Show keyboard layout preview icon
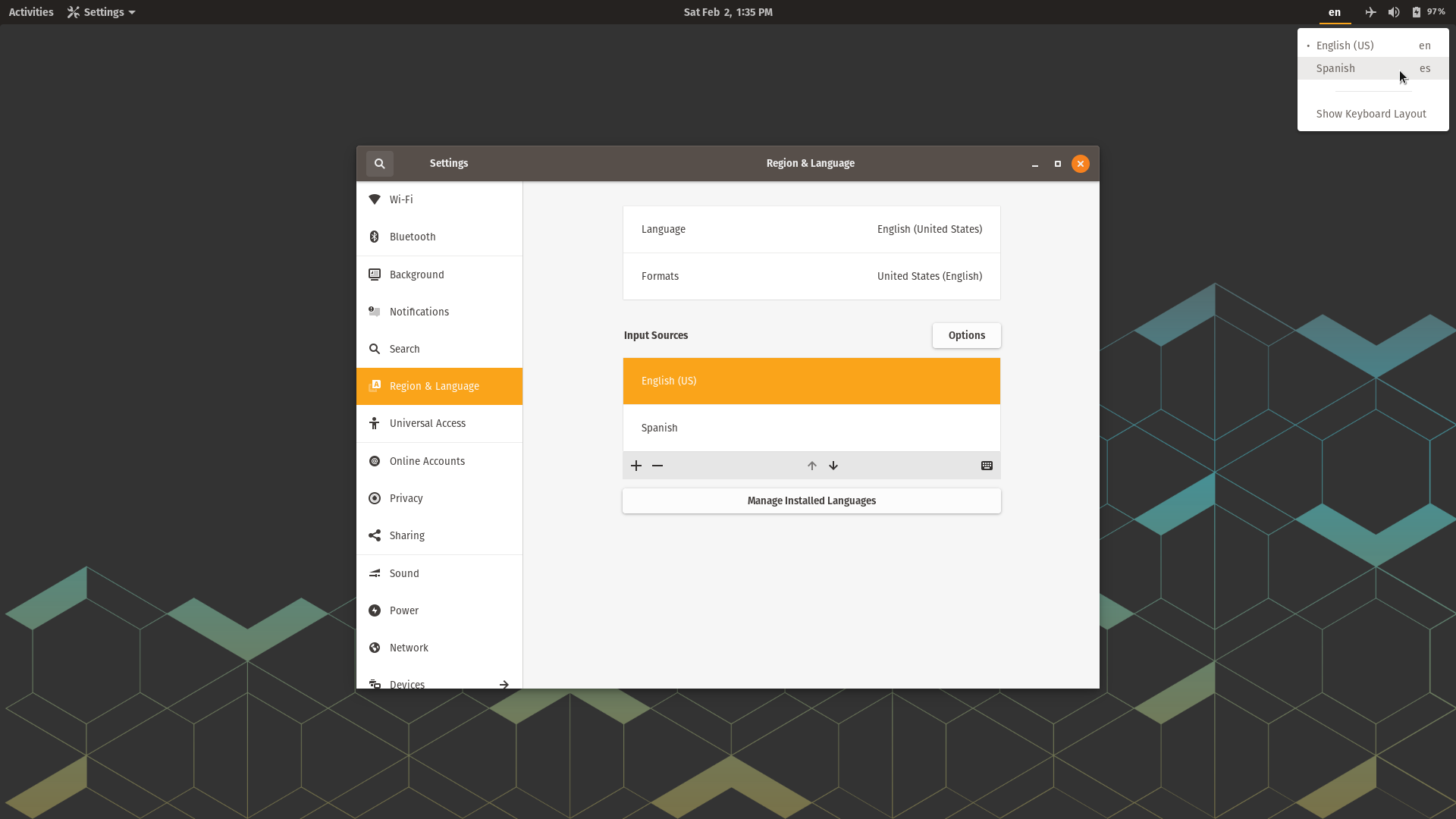Image resolution: width=1456 pixels, height=819 pixels. [x=987, y=466]
